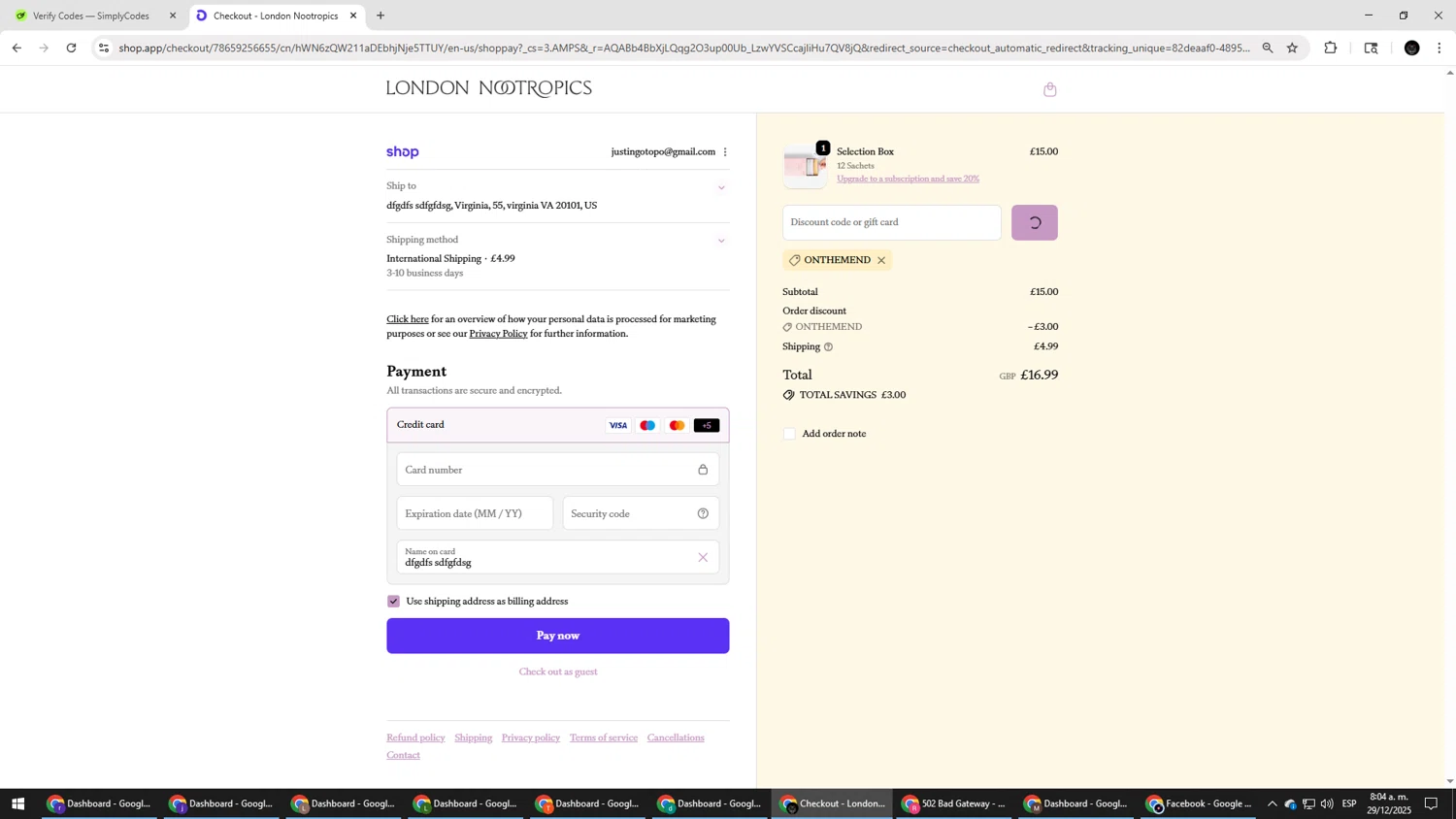
Task: Click Check out as guest link
Action: pos(558,672)
